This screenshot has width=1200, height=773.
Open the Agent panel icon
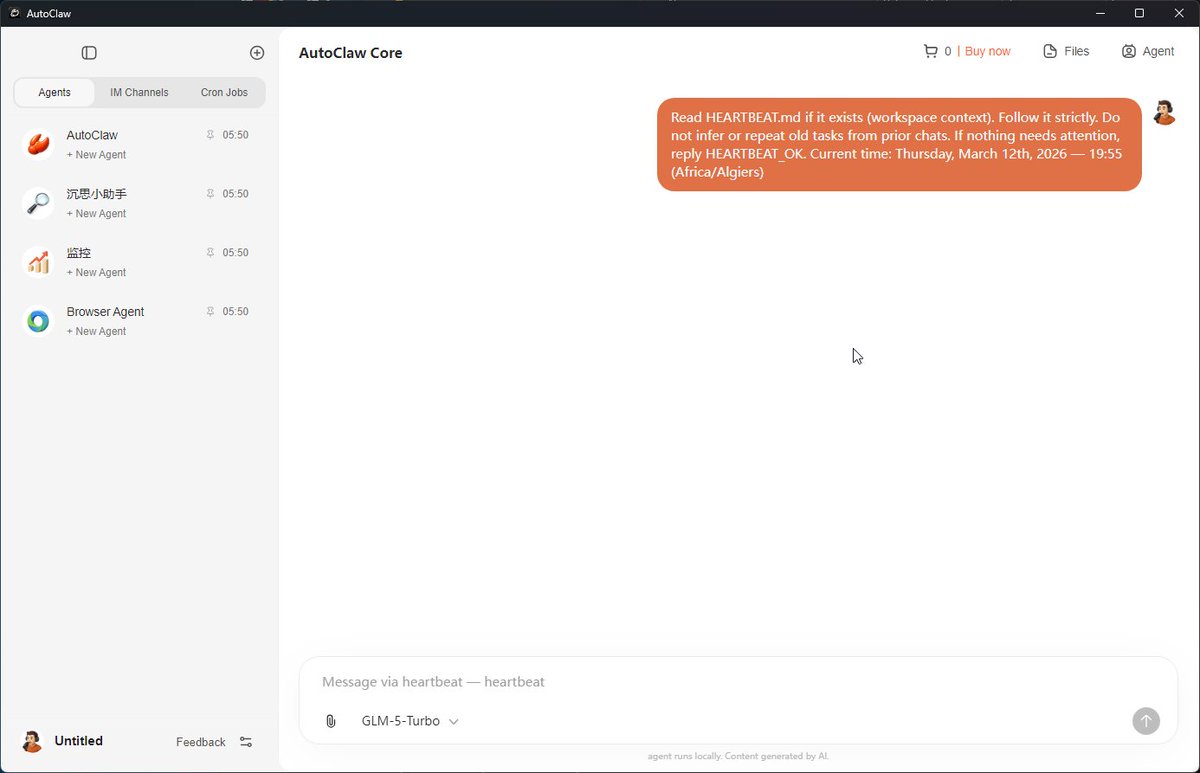click(x=1129, y=51)
